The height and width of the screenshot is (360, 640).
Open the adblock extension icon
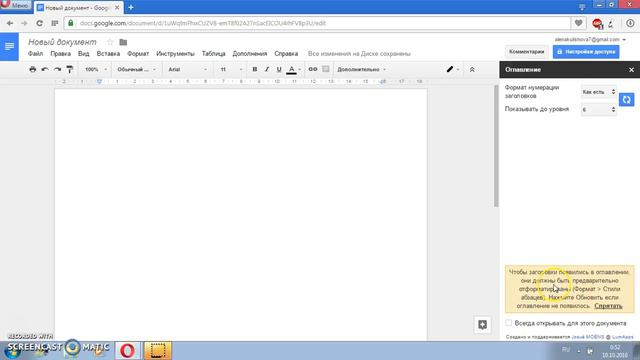tap(597, 23)
